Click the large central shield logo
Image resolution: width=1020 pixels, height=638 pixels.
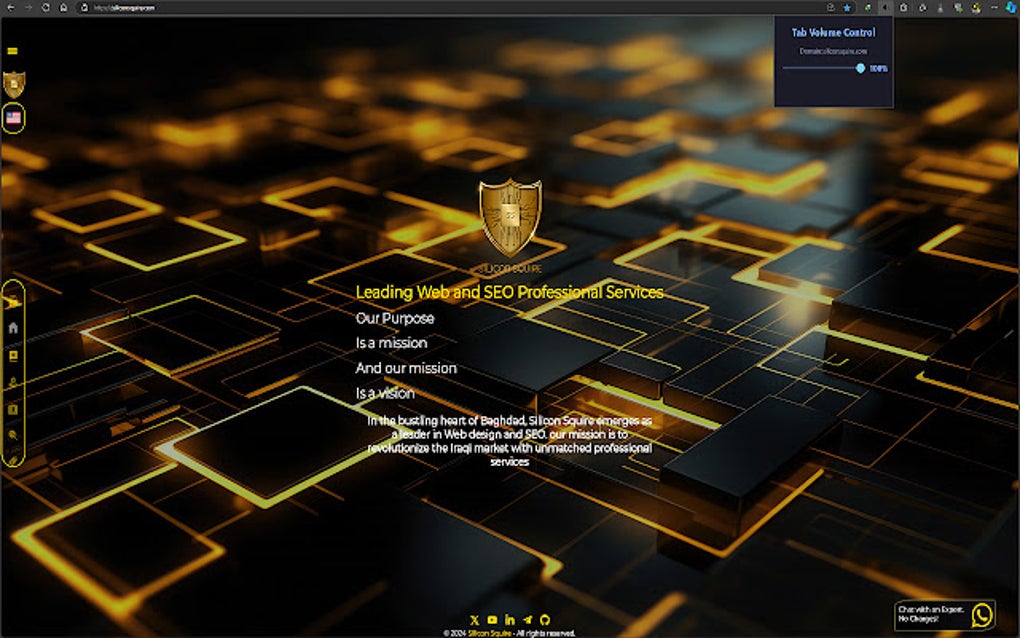click(x=510, y=217)
